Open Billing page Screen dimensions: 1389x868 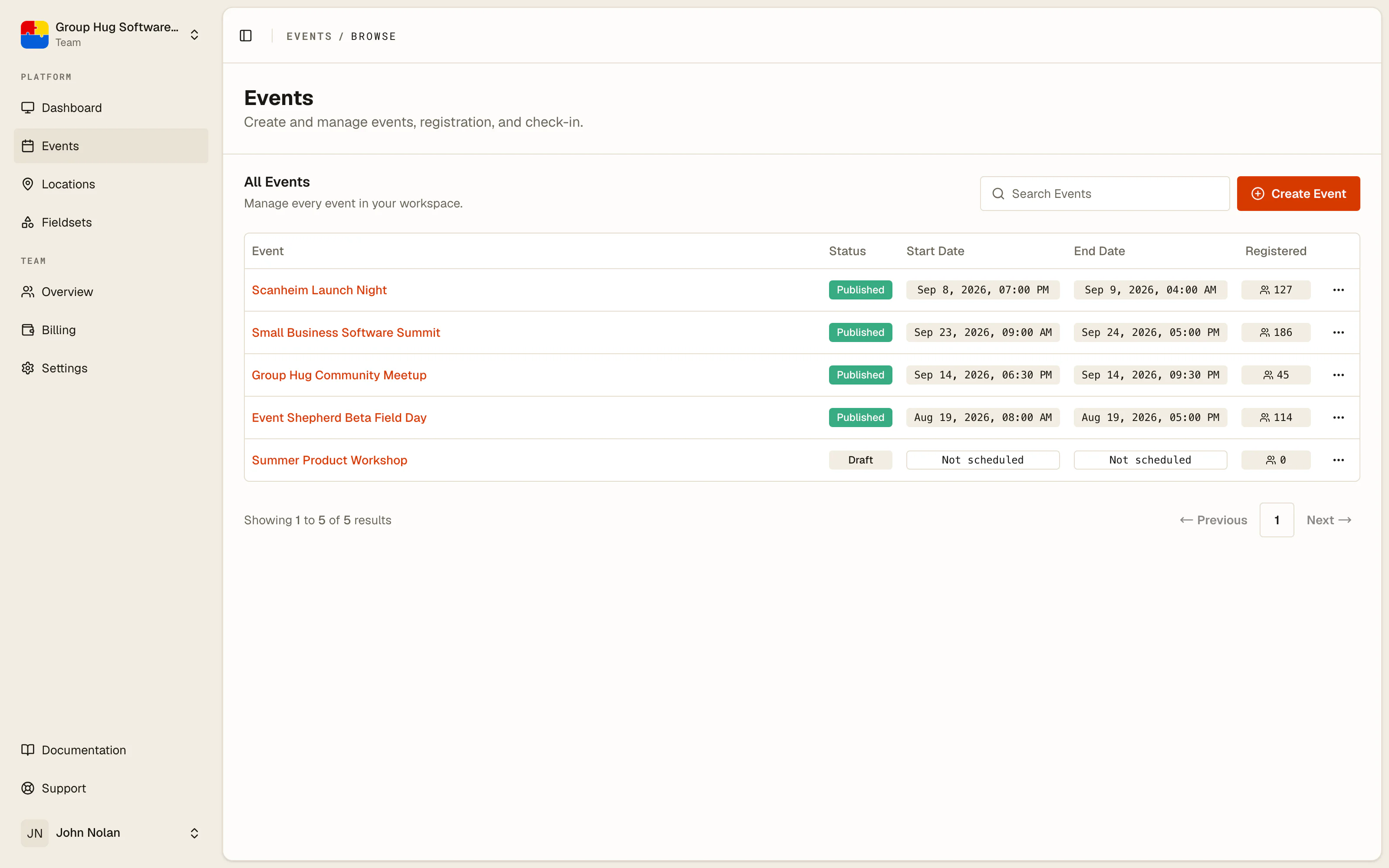click(111, 330)
